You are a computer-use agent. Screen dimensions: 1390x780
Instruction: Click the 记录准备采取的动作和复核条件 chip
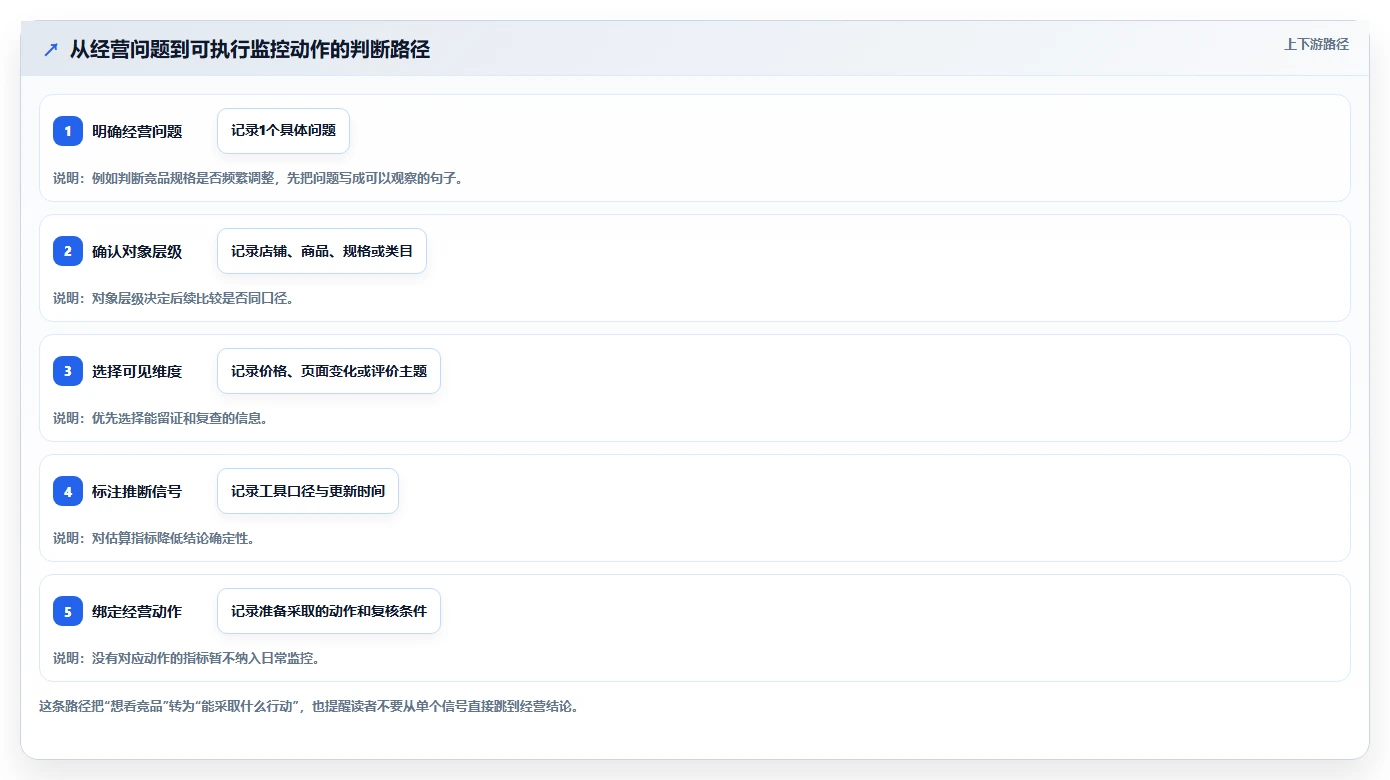coord(329,611)
